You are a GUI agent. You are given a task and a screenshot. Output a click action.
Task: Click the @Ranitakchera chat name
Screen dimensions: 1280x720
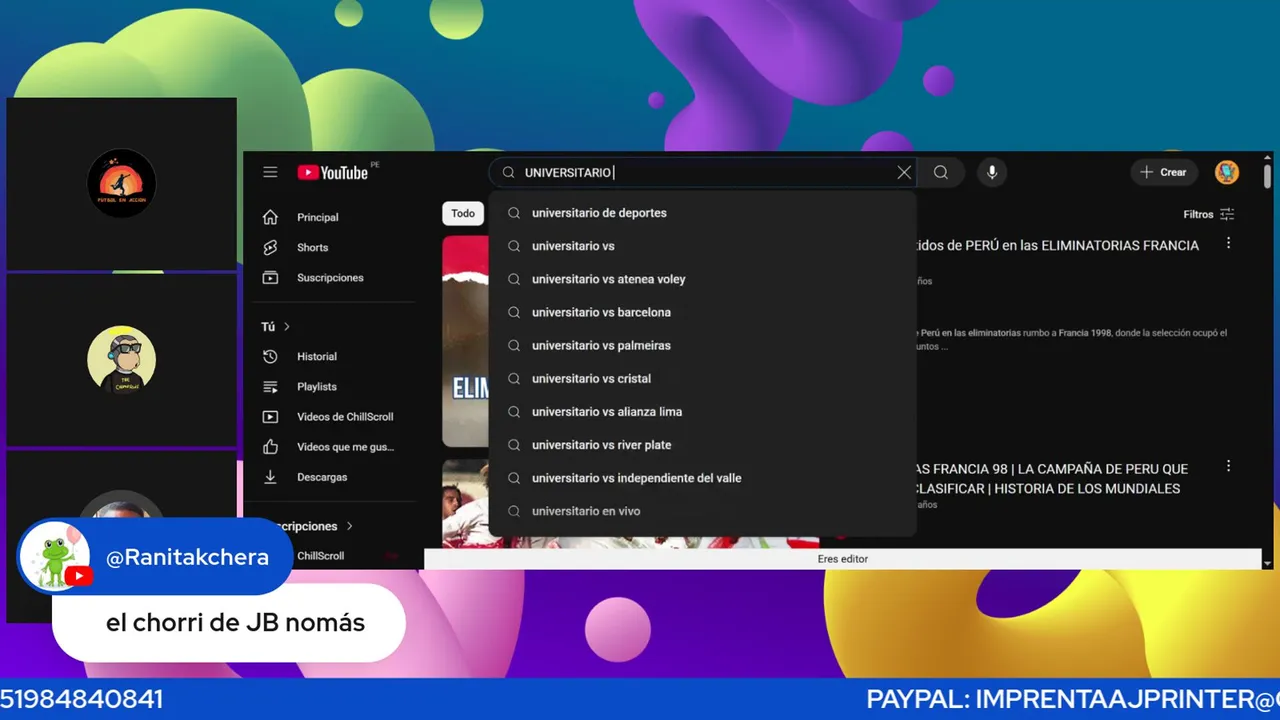coord(187,558)
